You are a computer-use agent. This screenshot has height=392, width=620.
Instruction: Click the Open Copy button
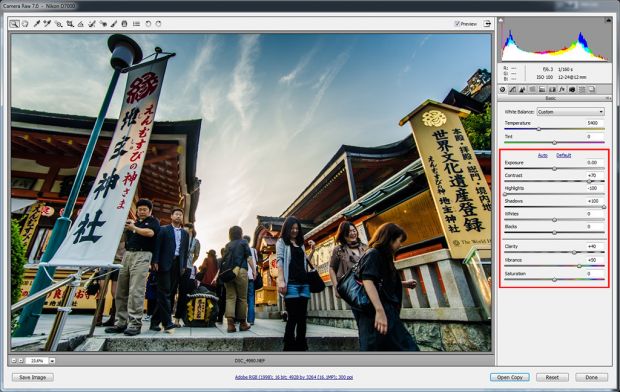[x=510, y=377]
